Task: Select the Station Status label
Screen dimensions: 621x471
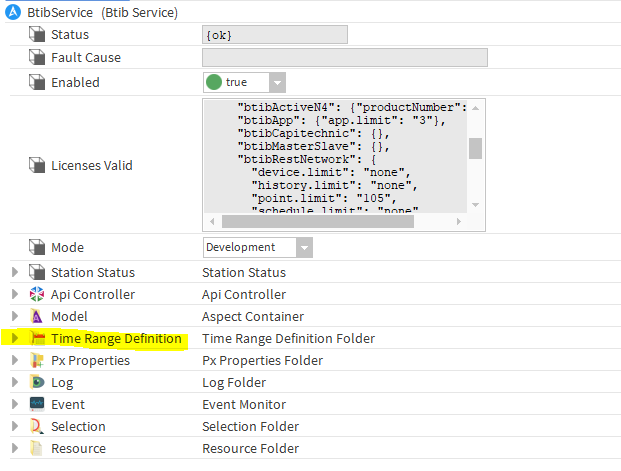Action: coord(93,272)
